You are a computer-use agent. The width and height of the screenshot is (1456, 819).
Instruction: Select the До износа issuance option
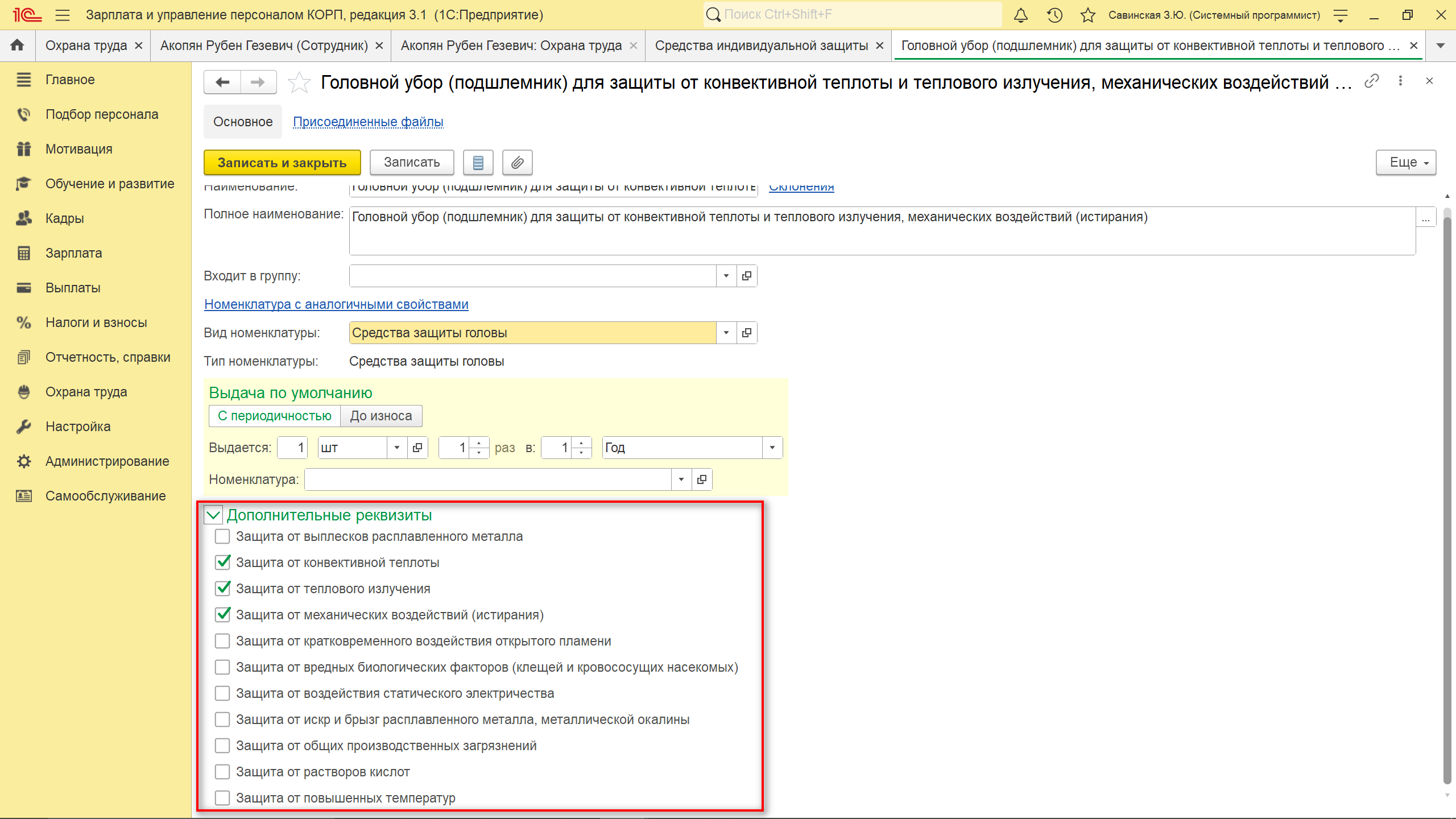380,416
